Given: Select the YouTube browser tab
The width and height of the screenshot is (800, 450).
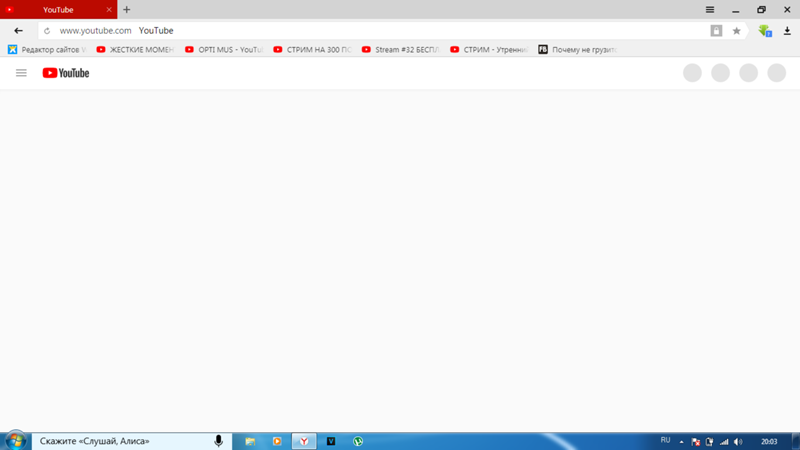Looking at the screenshot, I should pyautogui.click(x=58, y=10).
